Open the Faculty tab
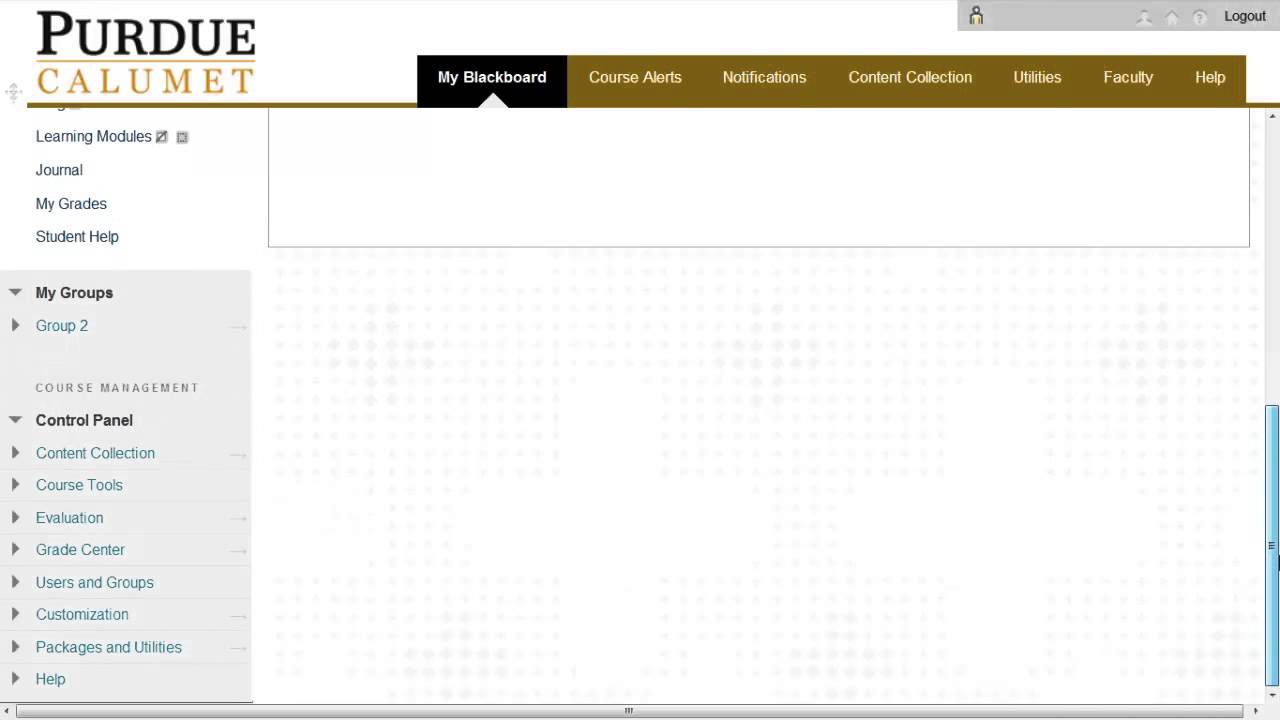 [1128, 78]
